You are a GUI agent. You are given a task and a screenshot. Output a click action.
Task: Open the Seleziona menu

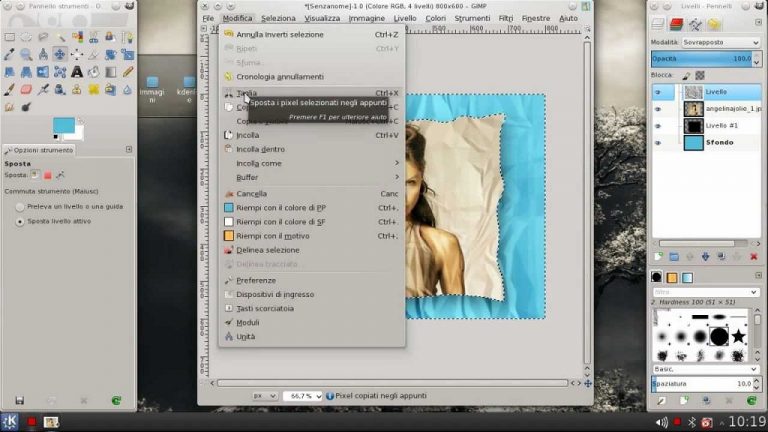[278, 18]
